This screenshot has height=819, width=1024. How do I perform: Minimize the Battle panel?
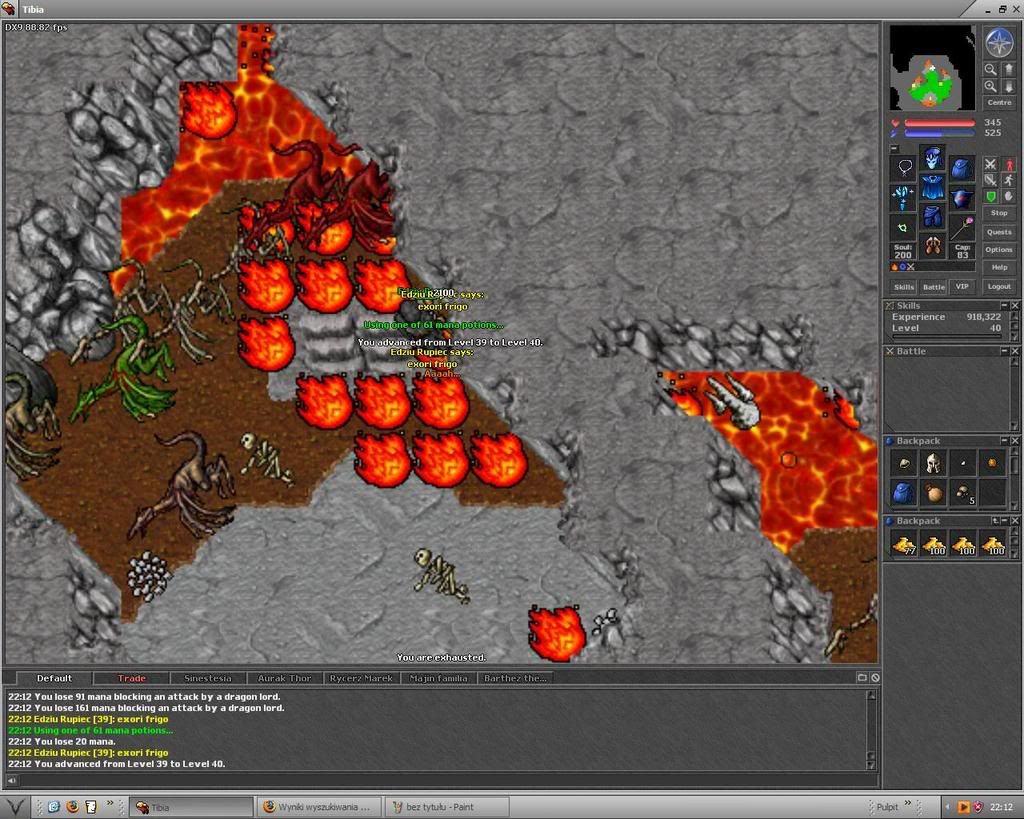[x=1004, y=351]
